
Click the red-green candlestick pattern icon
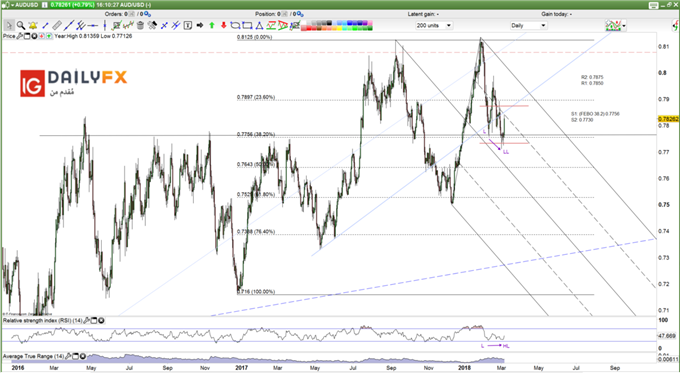(128, 26)
